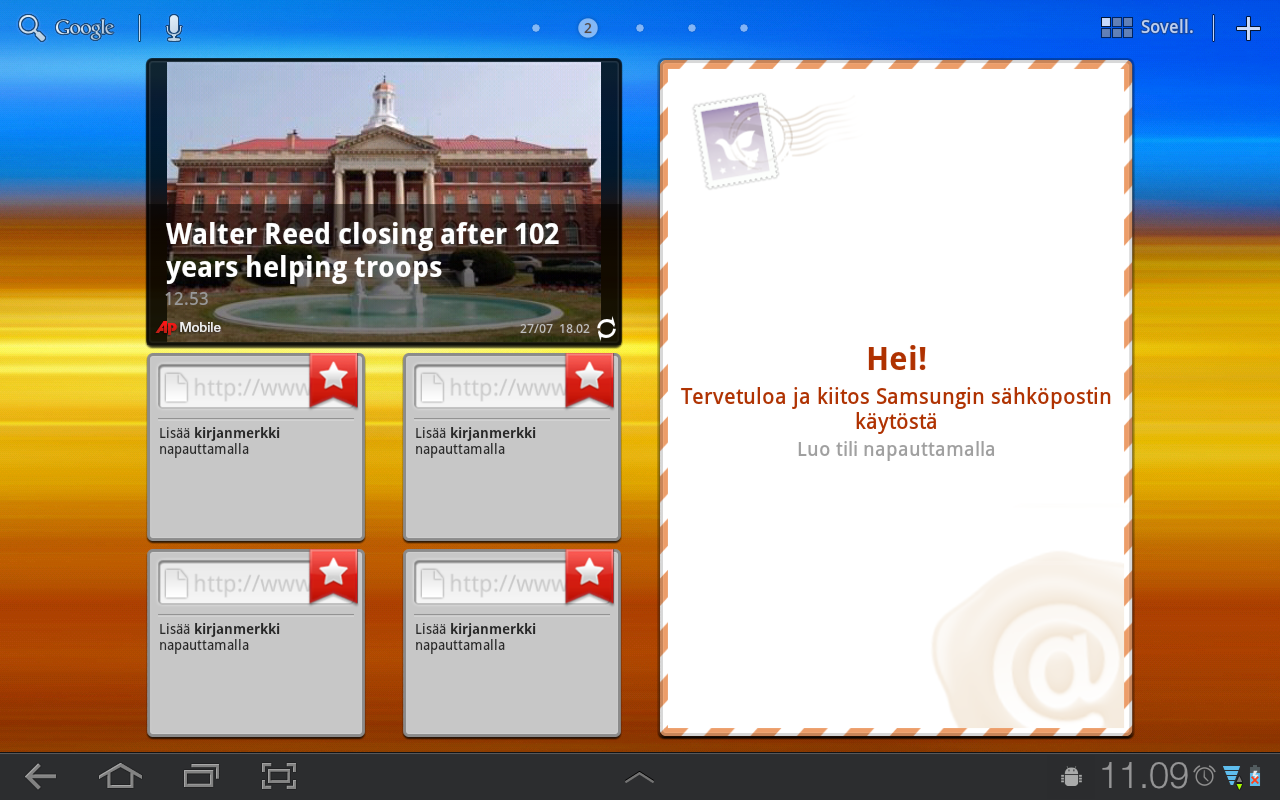The image size is (1280, 800).
Task: Capture the screen with the screenshot icon
Action: click(279, 776)
